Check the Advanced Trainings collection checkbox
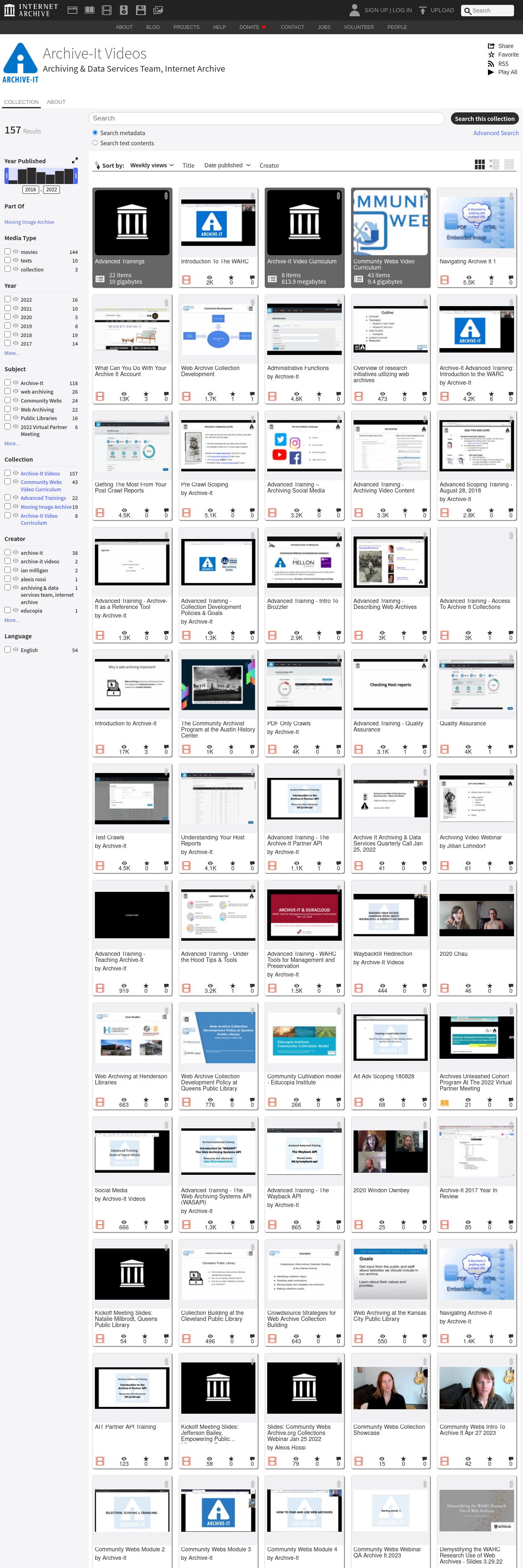523x1568 pixels. [7, 497]
